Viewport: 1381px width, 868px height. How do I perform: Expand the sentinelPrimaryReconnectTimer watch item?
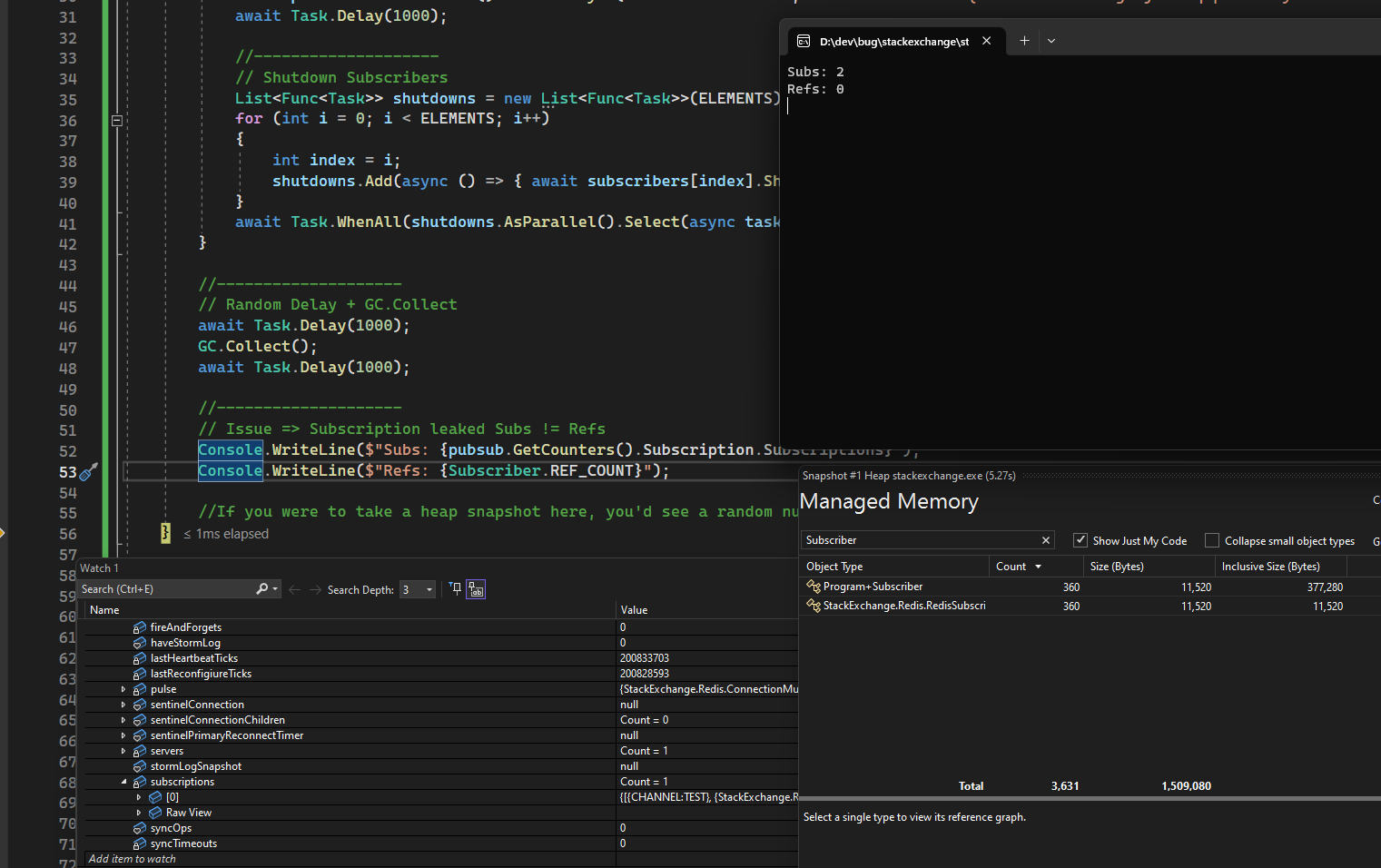123,735
